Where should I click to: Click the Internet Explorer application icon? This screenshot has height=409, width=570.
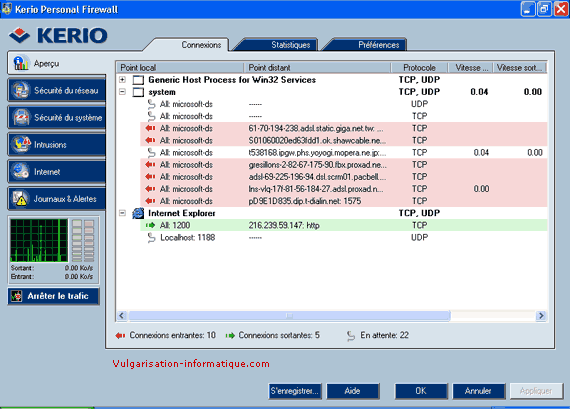[x=138, y=213]
